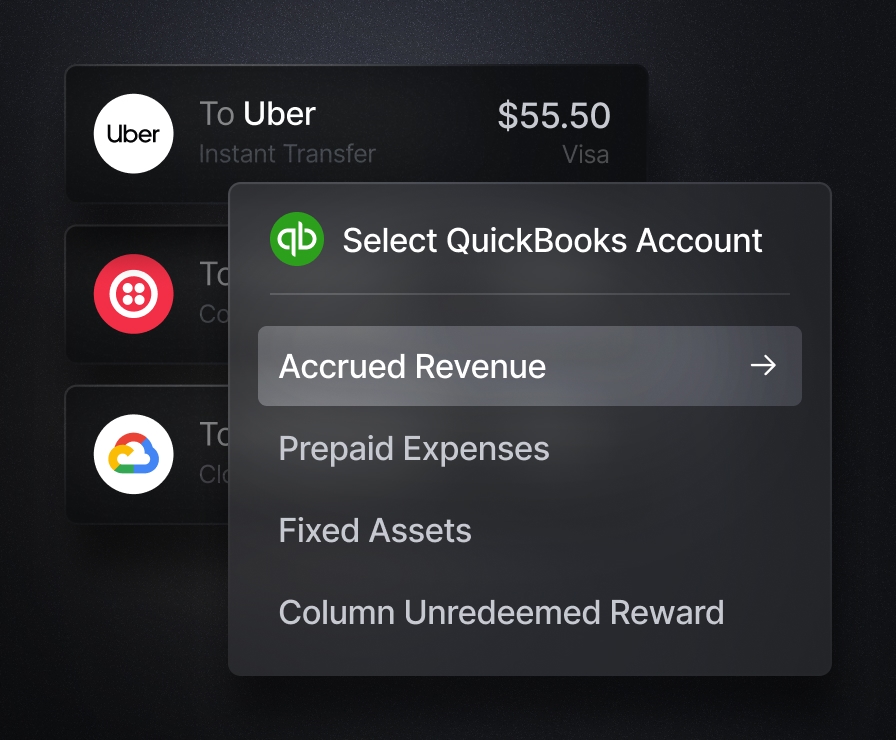Click the red Twilio logo icon
Screen dimensions: 896x740
click(133, 294)
